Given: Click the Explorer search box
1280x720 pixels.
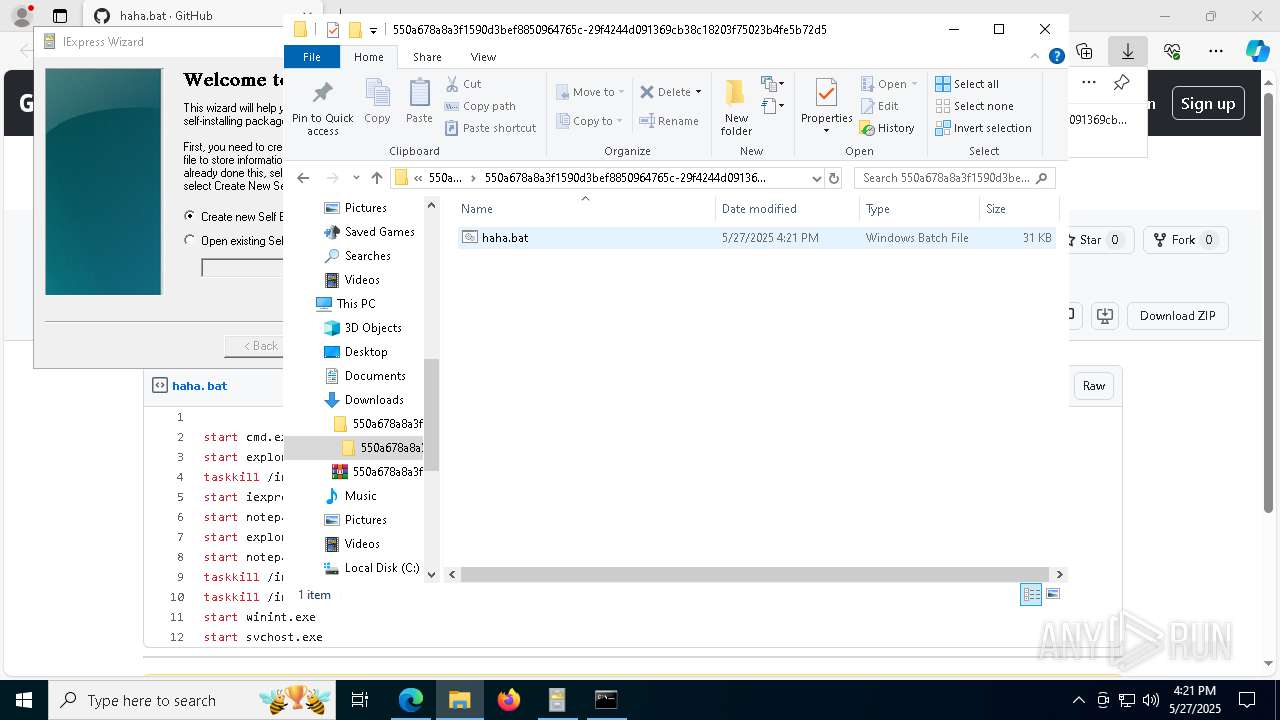Looking at the screenshot, I should [x=955, y=178].
